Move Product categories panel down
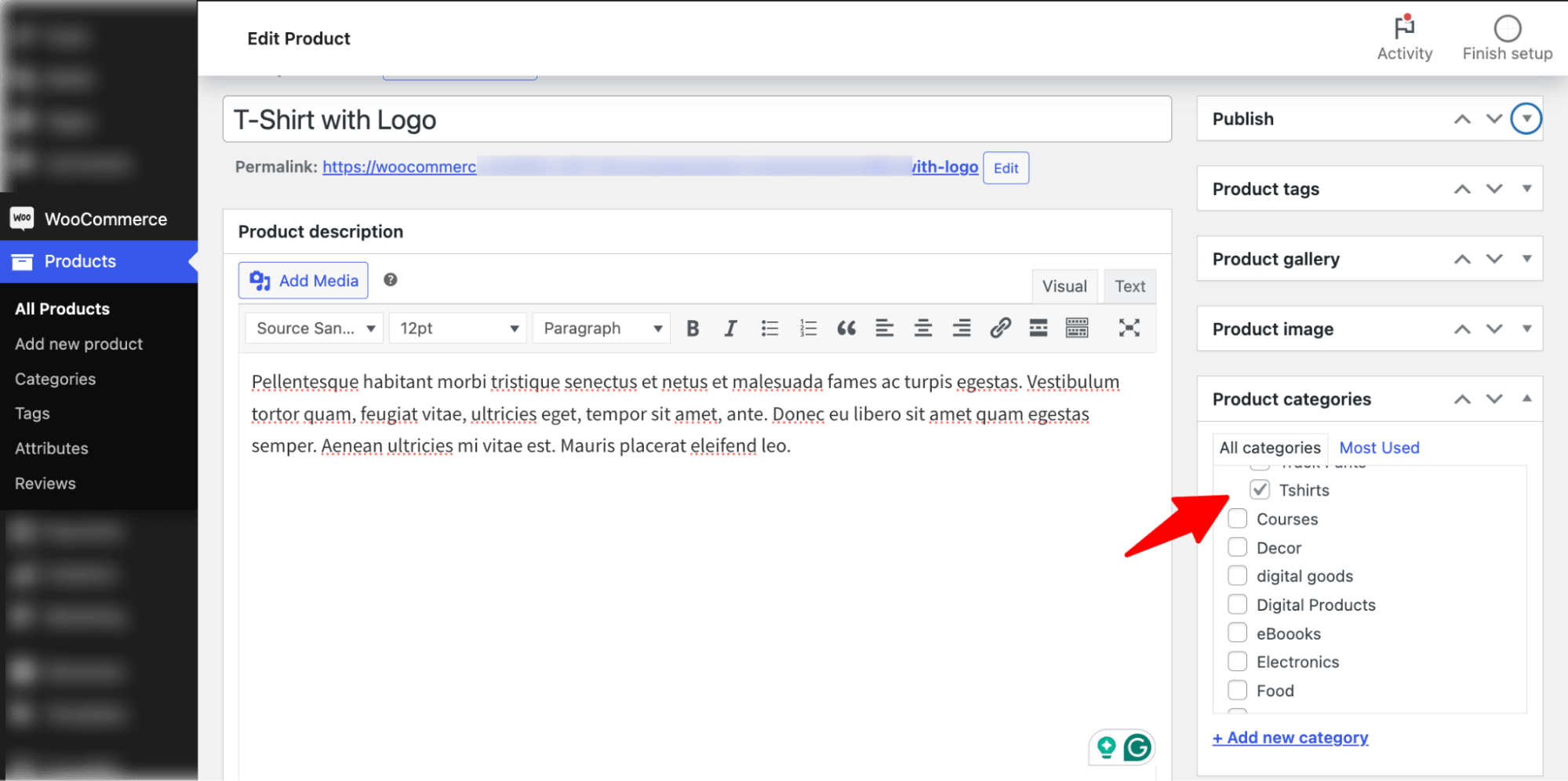 click(1494, 399)
